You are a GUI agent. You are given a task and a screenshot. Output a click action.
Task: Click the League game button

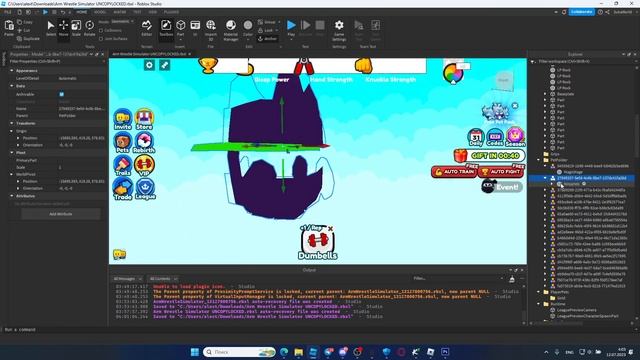click(x=145, y=189)
